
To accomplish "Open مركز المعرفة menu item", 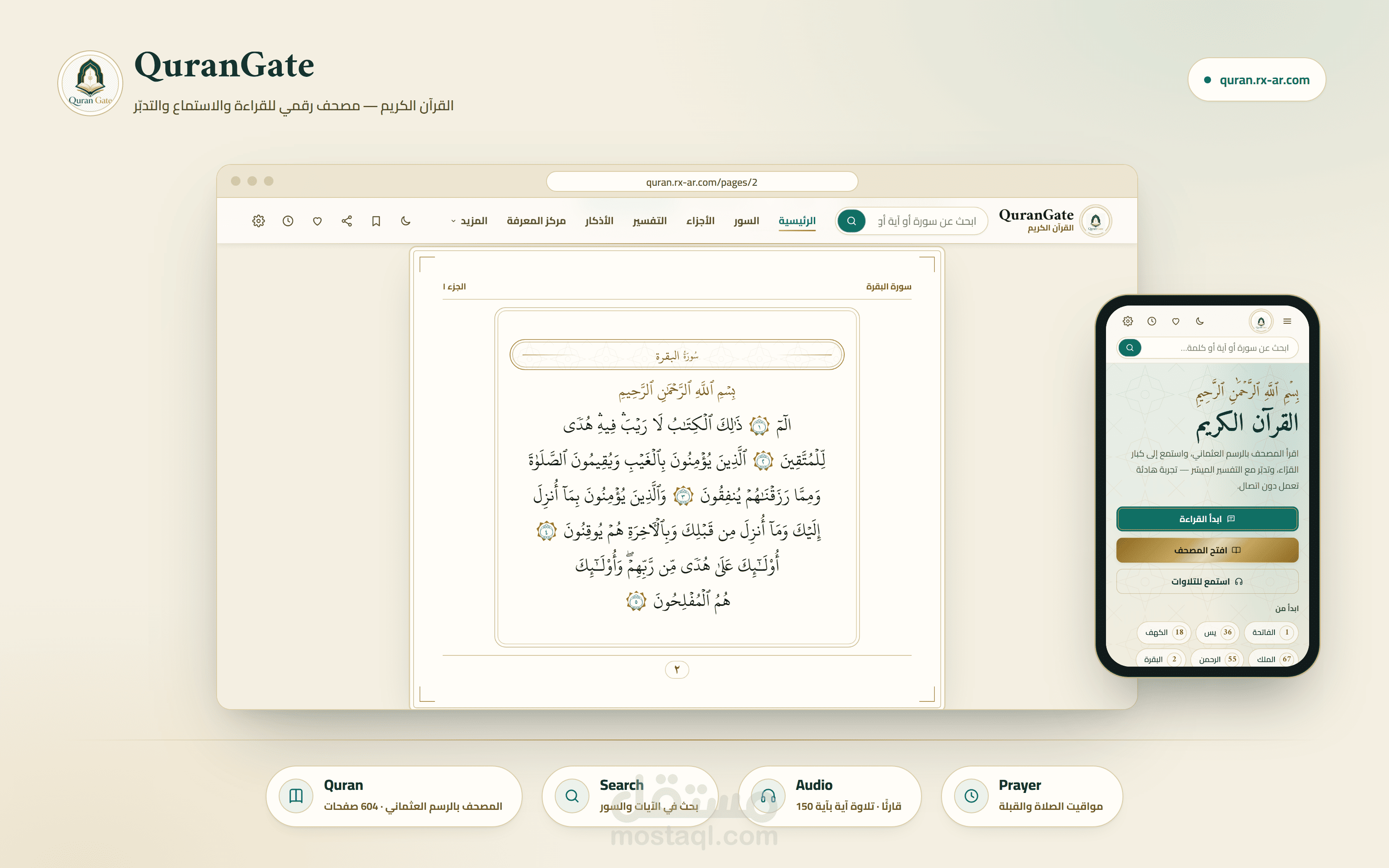I will pos(536,221).
